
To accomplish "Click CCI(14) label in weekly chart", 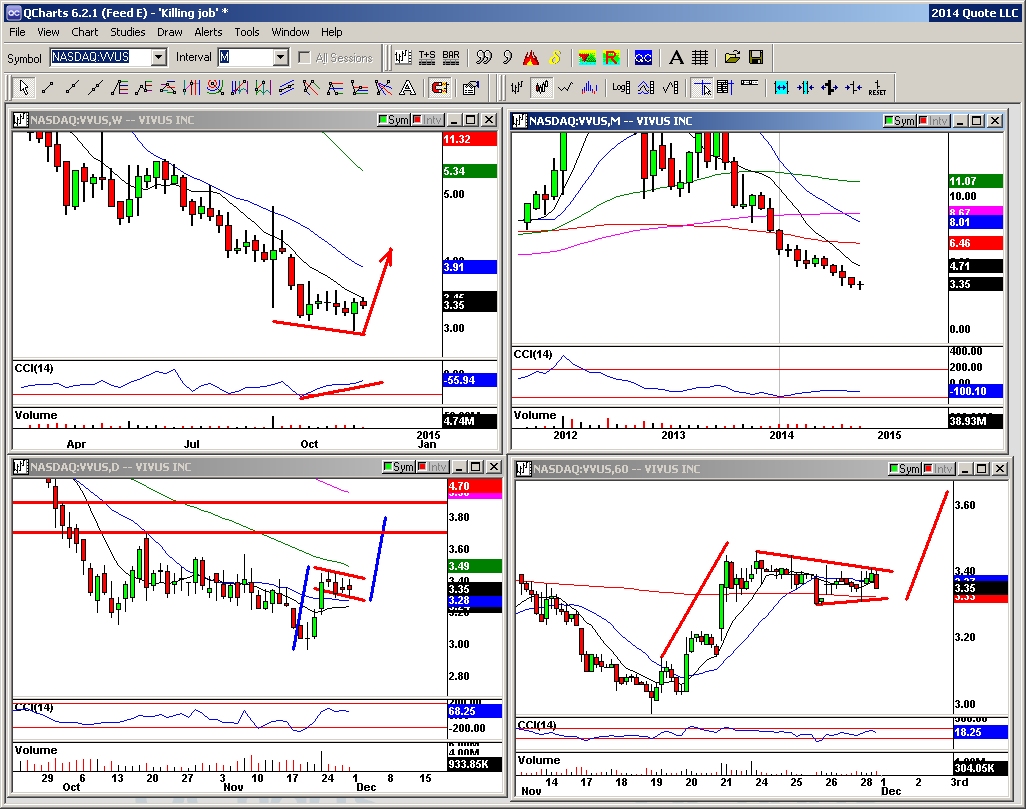I will [x=34, y=369].
